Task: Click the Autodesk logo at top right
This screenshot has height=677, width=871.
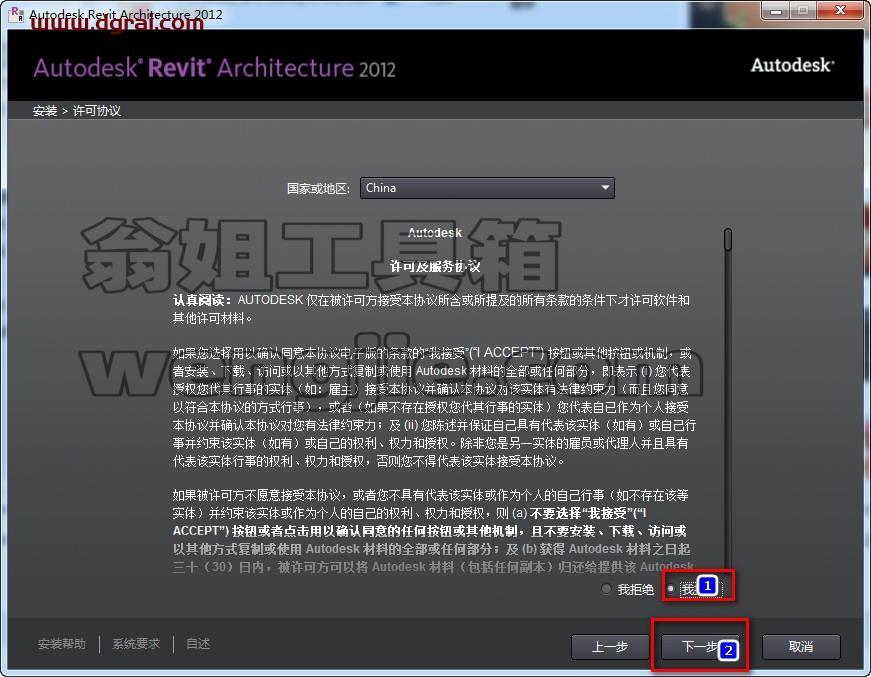Action: point(792,65)
